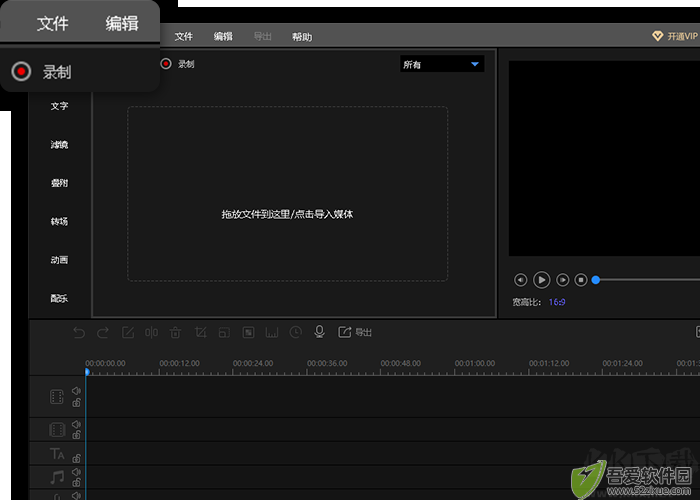Play the preview video
This screenshot has height=500, width=700.
click(x=542, y=280)
